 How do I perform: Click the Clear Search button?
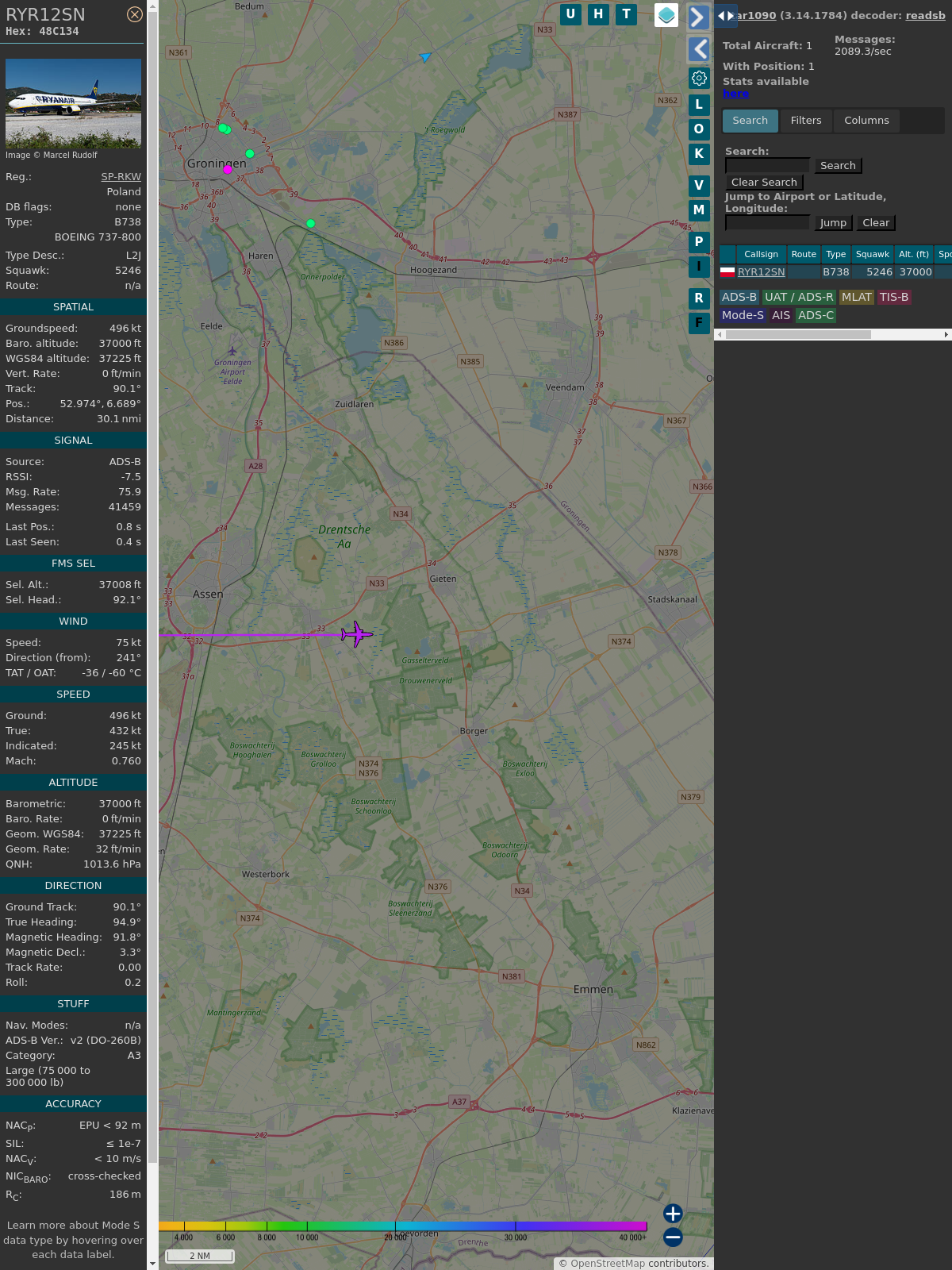pos(764,183)
